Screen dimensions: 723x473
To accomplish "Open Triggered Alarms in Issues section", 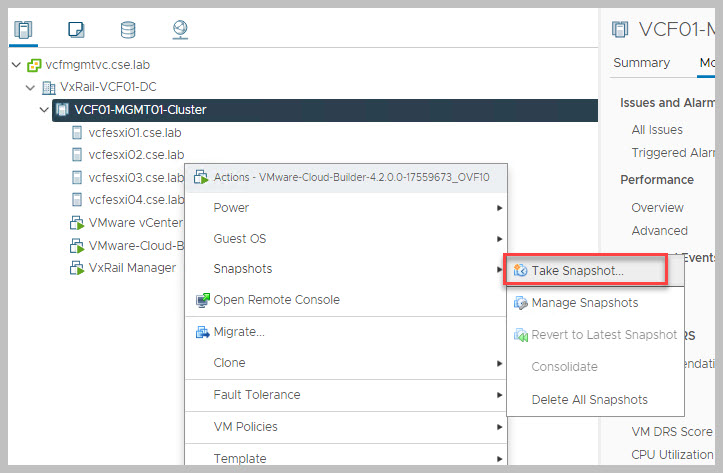I will [x=673, y=153].
